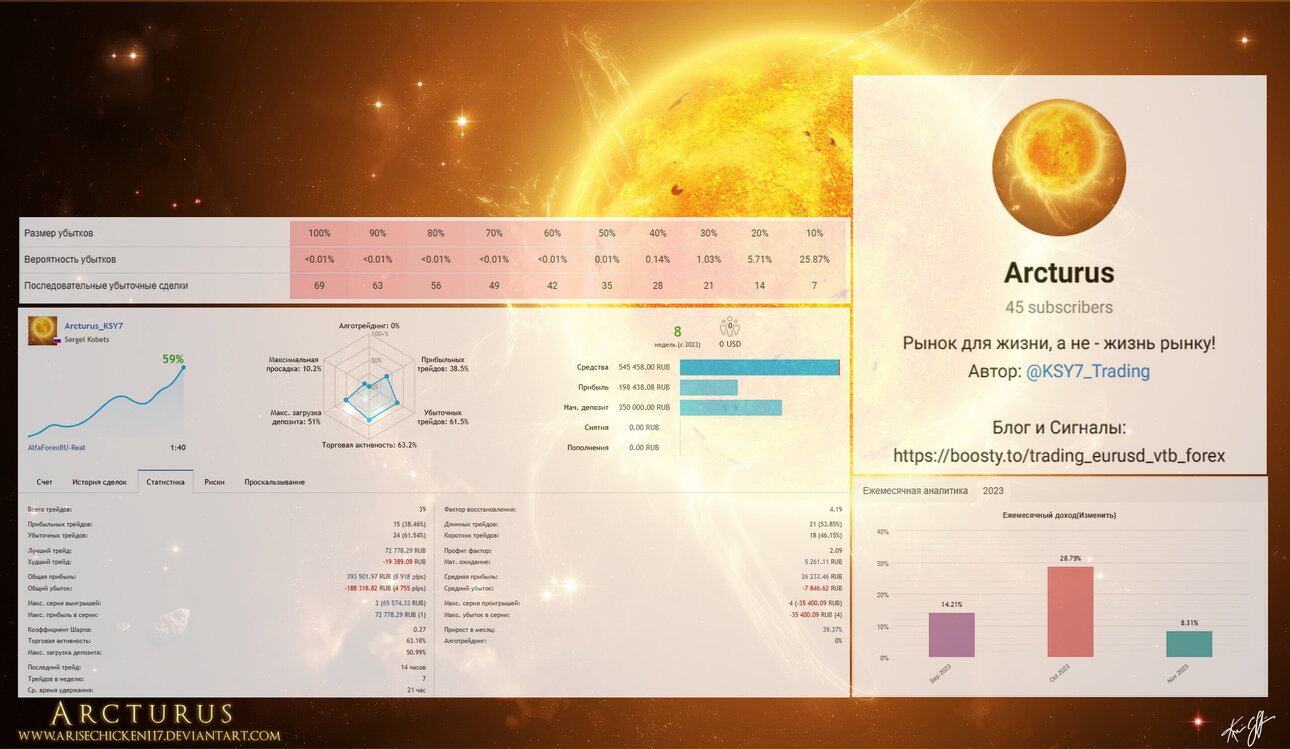Click the 'Алготрейдинг: 0%' radar label
The width and height of the screenshot is (1290, 749).
[x=369, y=326]
